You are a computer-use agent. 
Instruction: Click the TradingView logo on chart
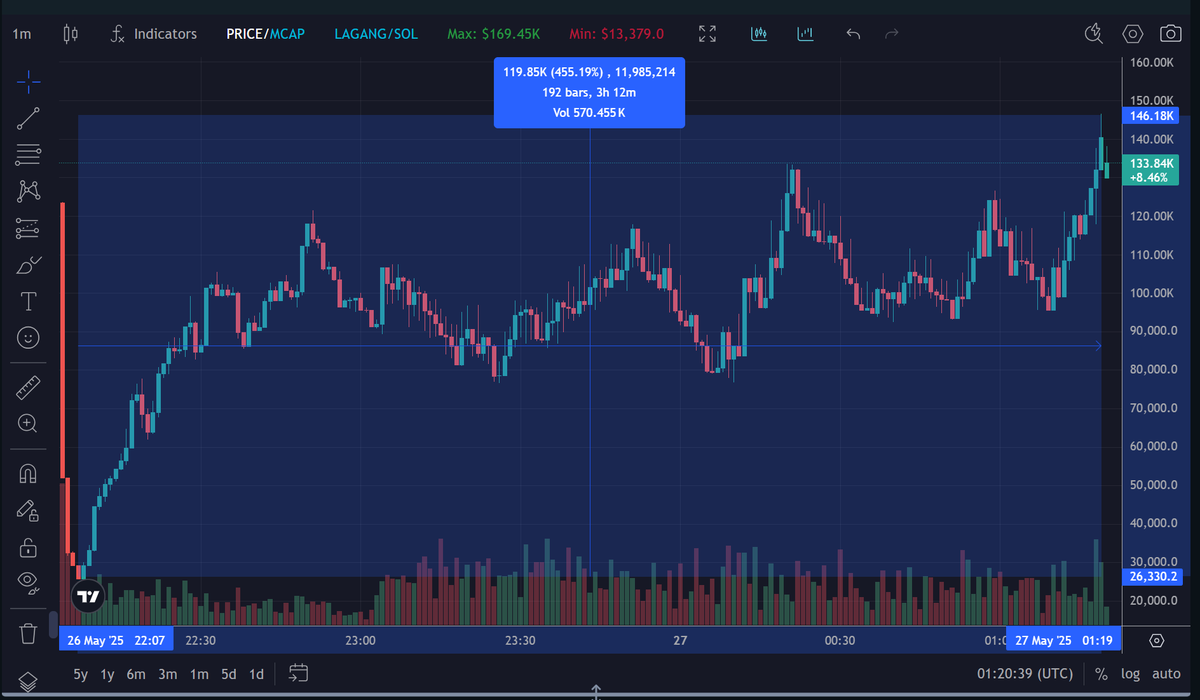coord(88,597)
